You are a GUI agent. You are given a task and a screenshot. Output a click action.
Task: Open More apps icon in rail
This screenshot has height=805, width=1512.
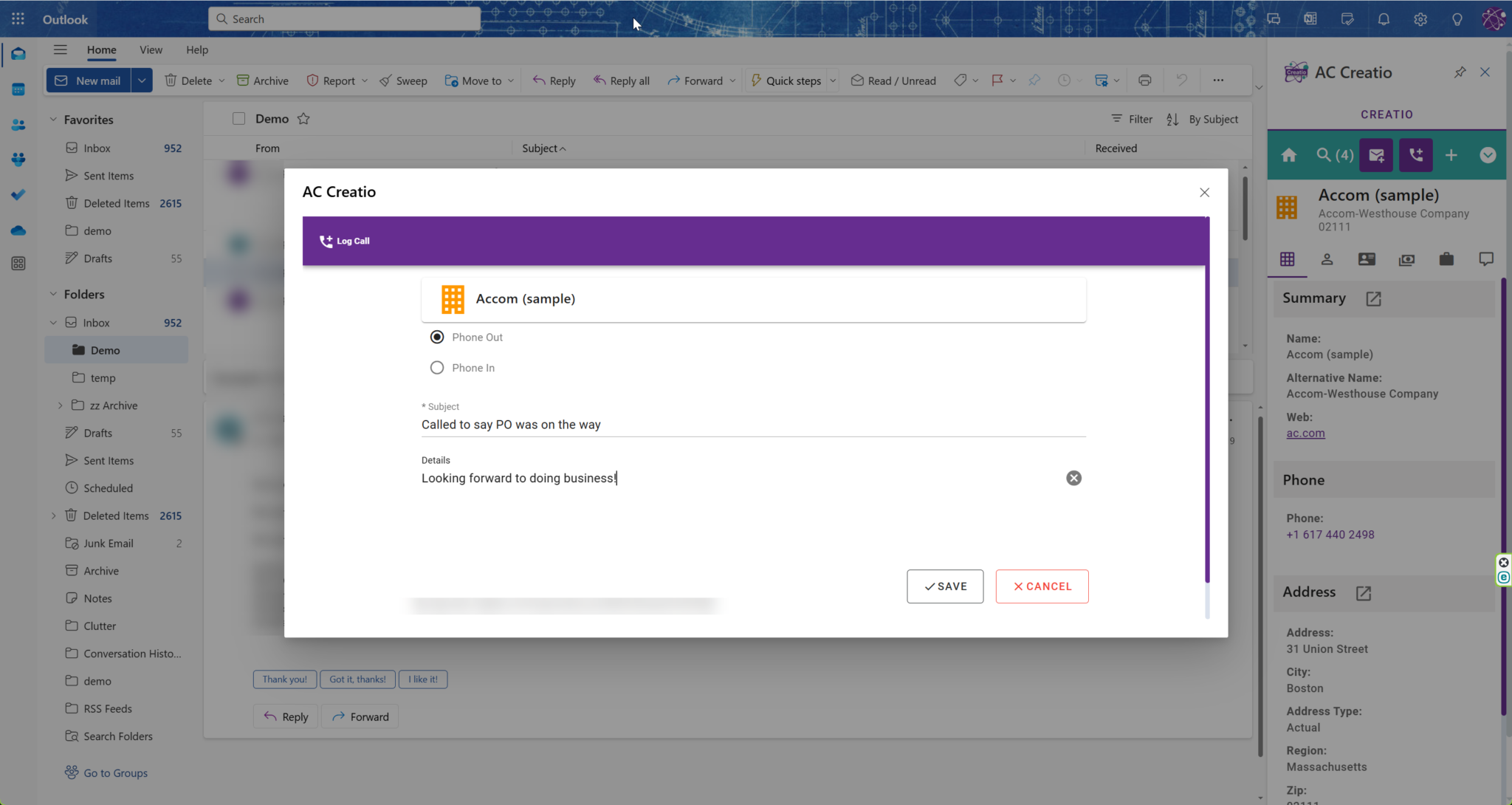pos(18,264)
